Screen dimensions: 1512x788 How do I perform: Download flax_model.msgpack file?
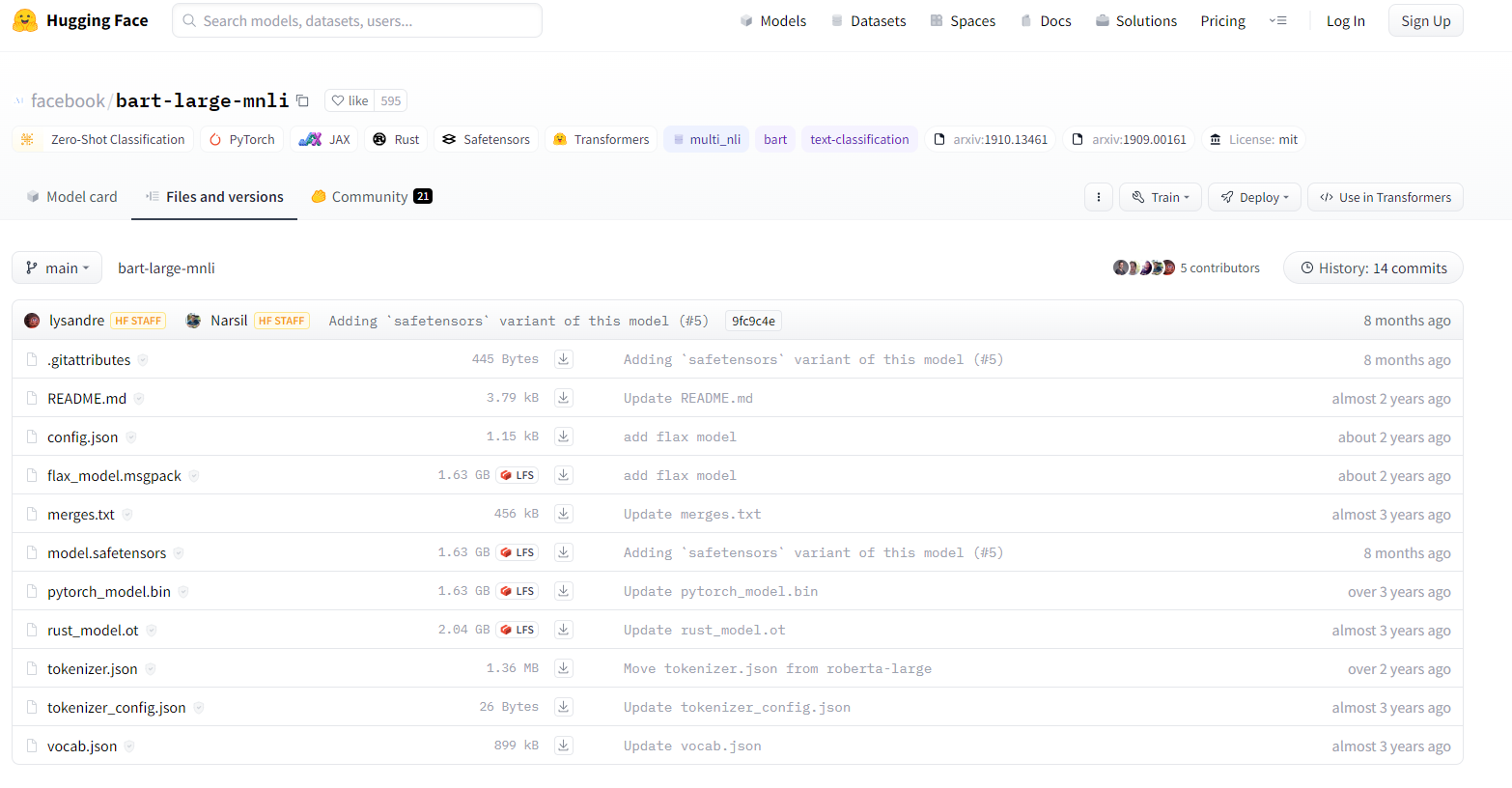click(564, 475)
